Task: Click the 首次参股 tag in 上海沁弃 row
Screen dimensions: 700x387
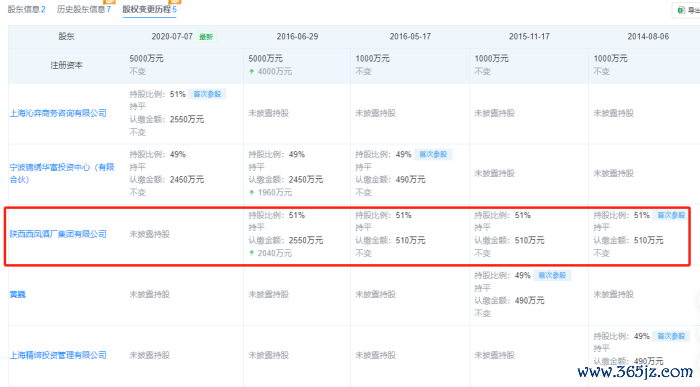Action: [x=207, y=94]
